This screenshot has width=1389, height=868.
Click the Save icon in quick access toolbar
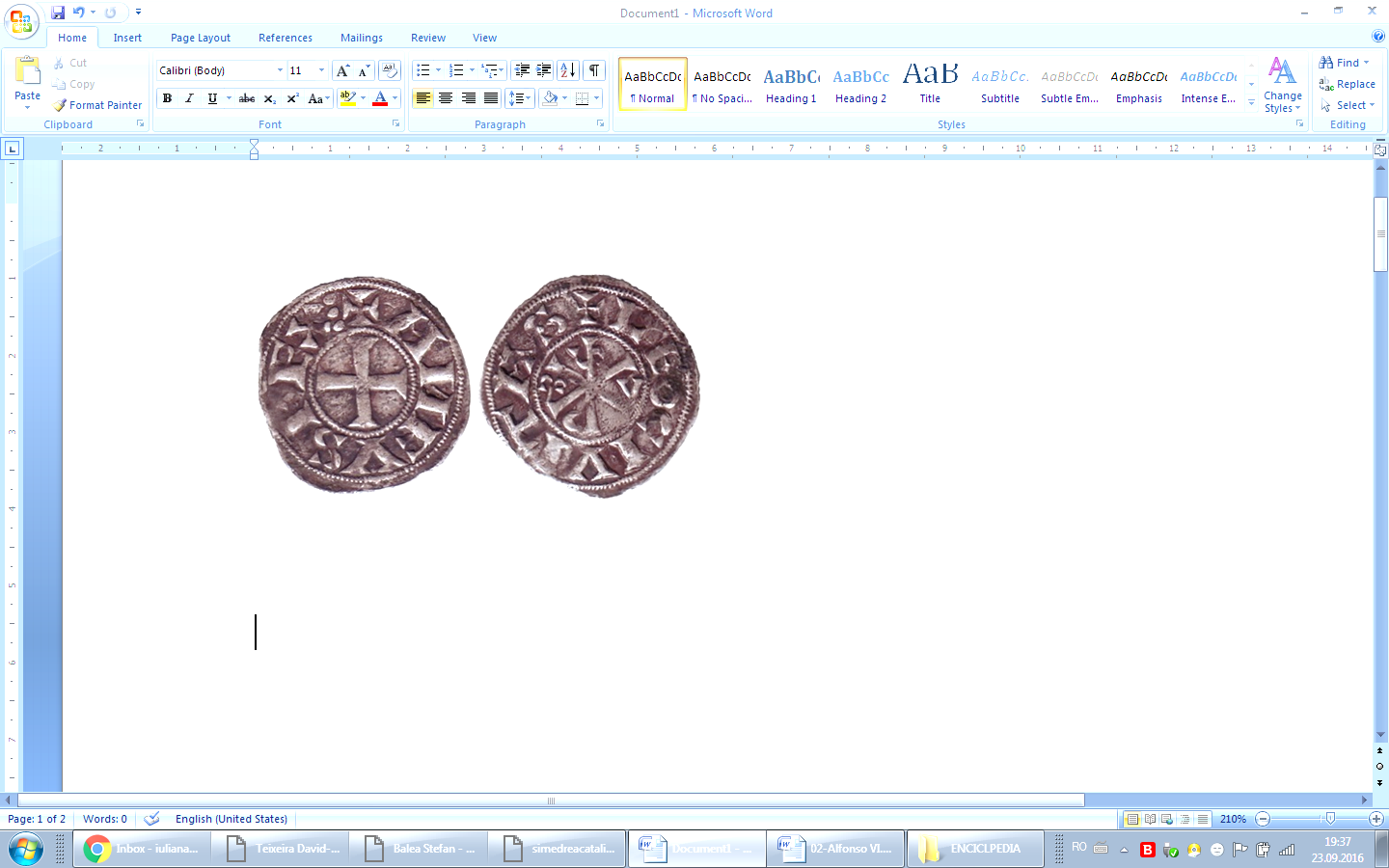click(x=58, y=13)
